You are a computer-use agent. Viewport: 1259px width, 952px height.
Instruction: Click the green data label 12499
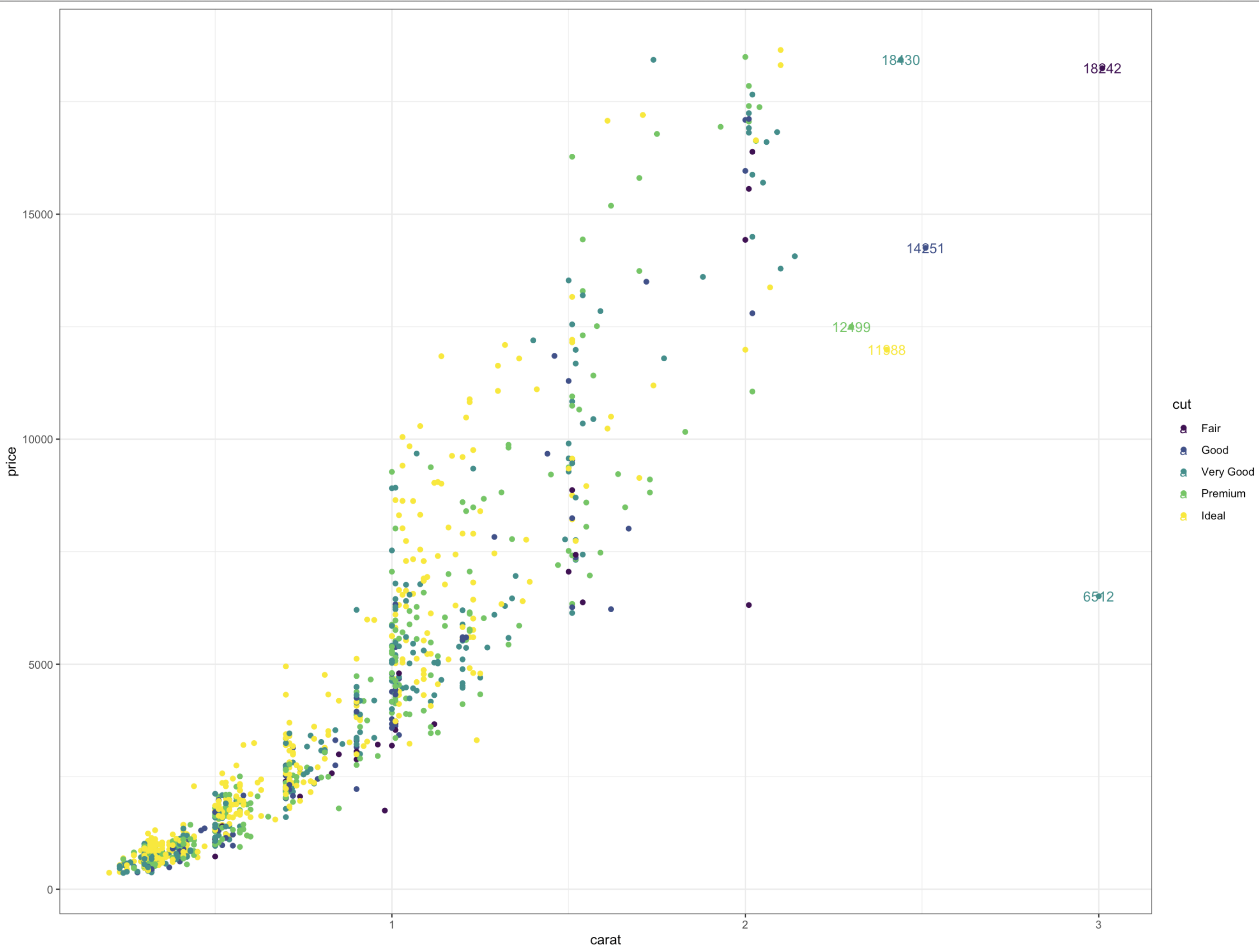click(x=851, y=328)
